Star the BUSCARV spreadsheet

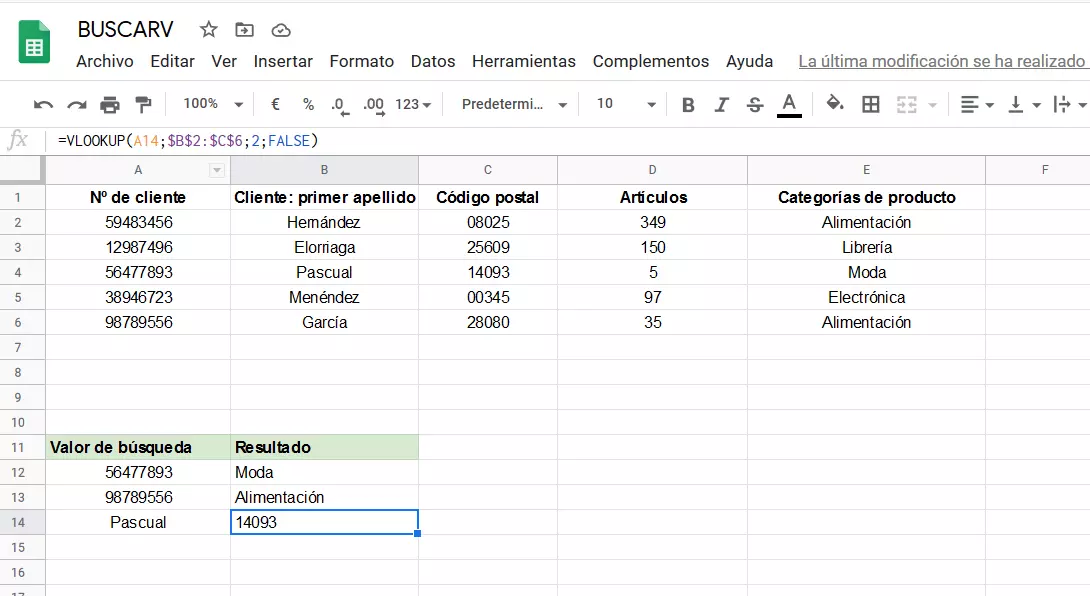tap(207, 30)
